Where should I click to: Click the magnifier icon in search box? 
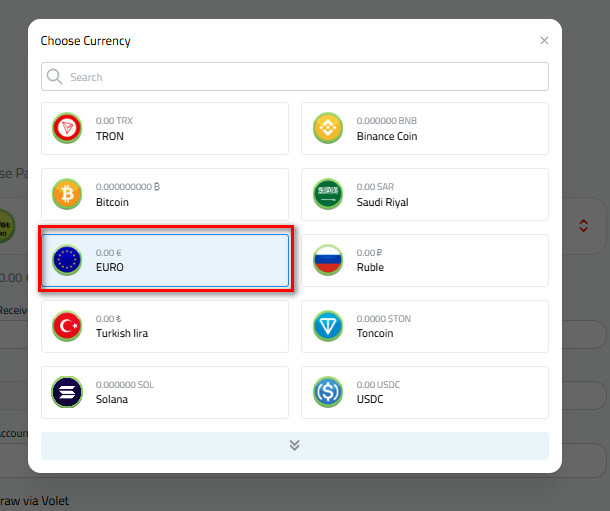54,77
